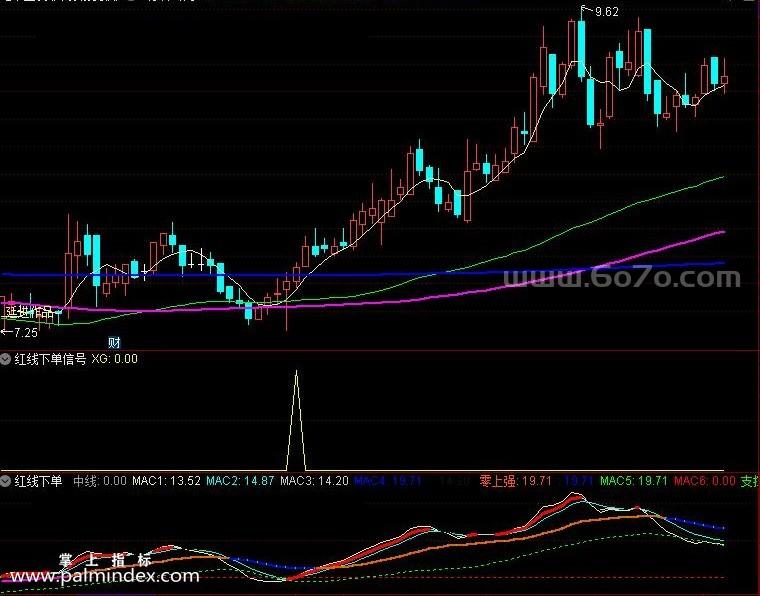
Task: Click the 7.25 low price label
Action: click(x=26, y=333)
